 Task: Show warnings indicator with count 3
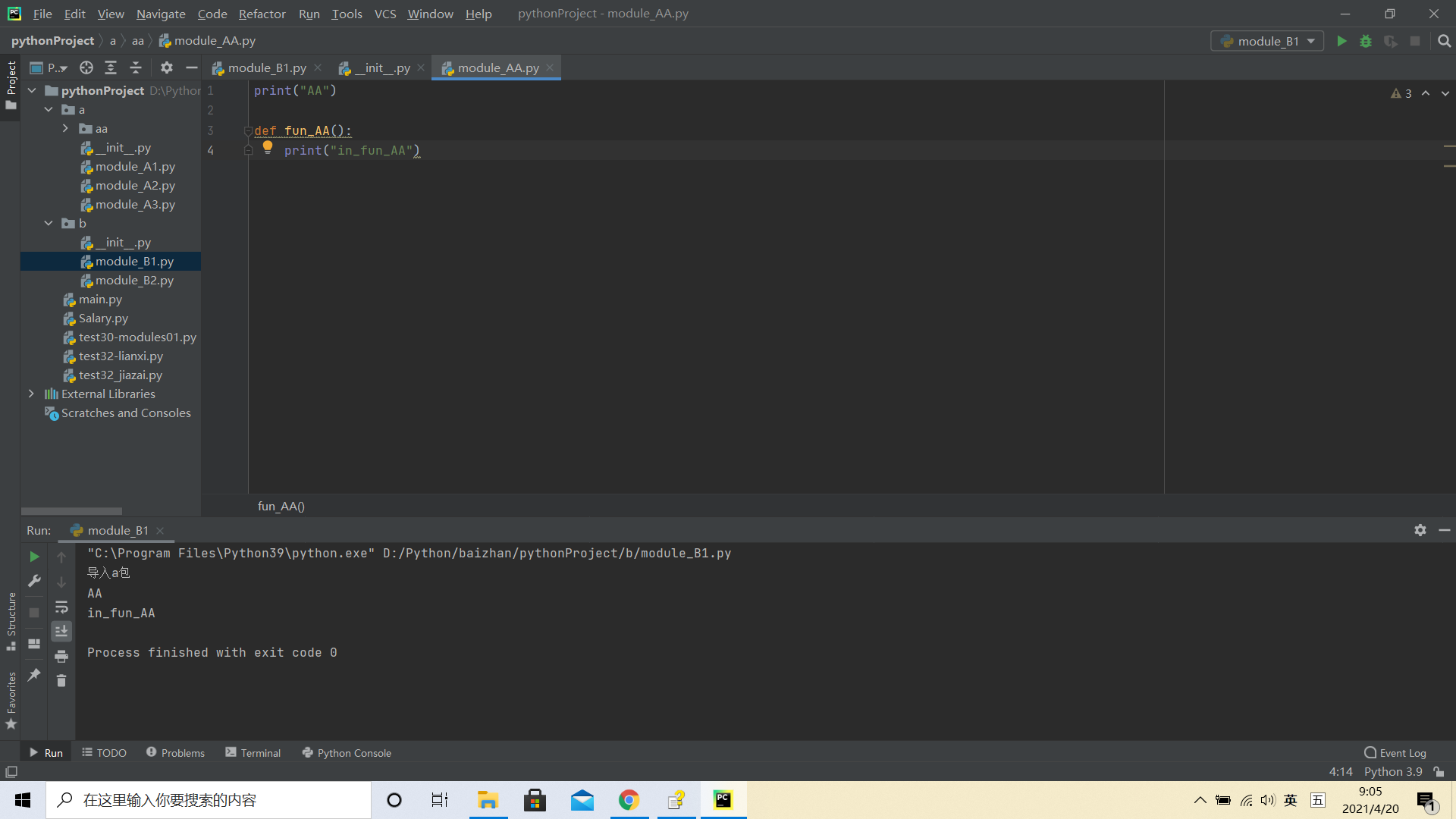pyautogui.click(x=1401, y=93)
